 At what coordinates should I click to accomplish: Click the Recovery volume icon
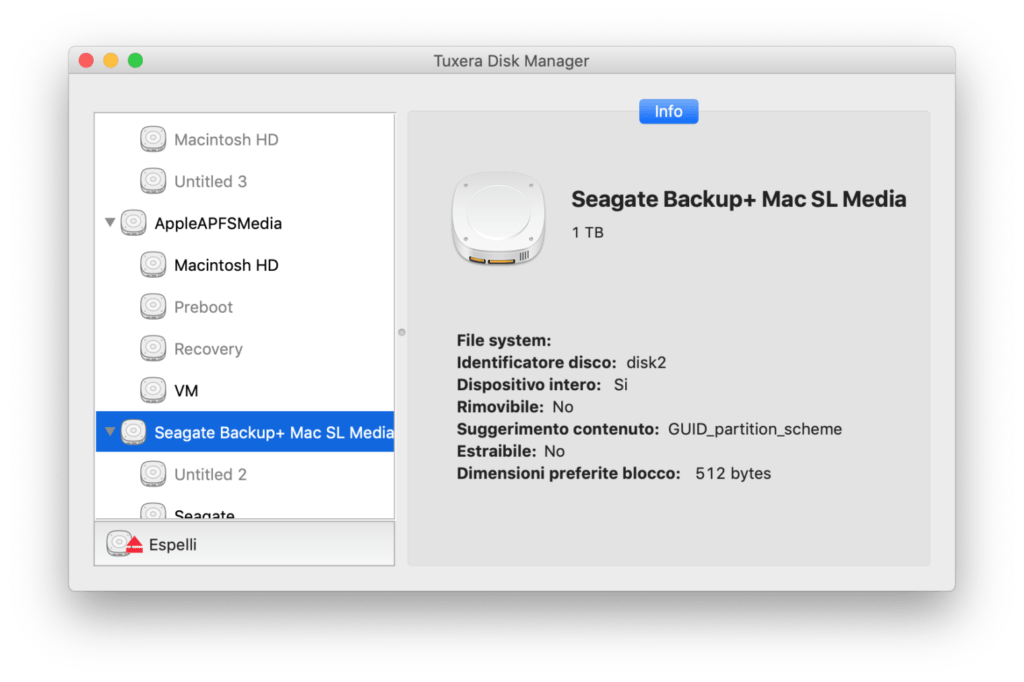coord(153,348)
